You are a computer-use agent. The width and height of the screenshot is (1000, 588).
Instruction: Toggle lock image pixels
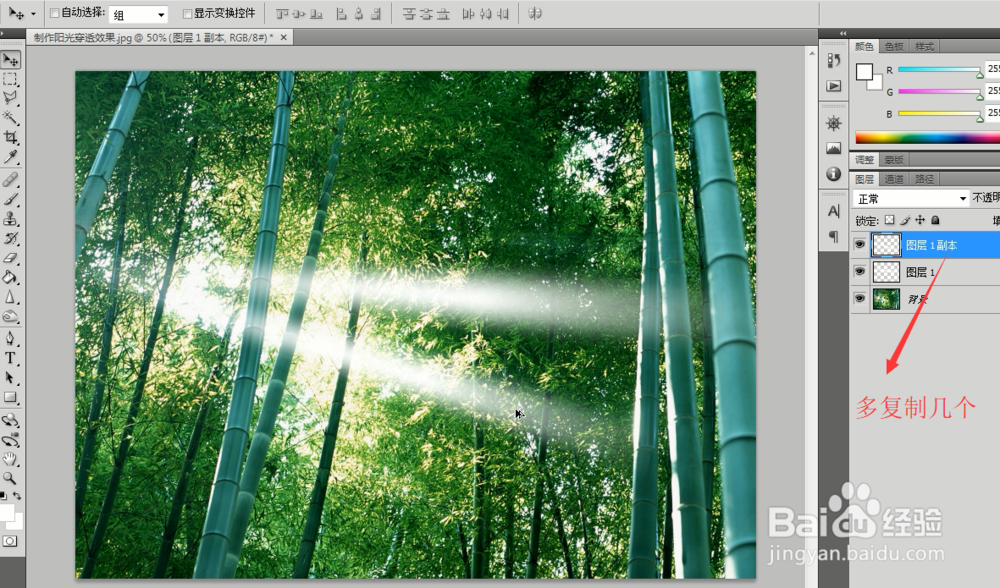click(905, 220)
